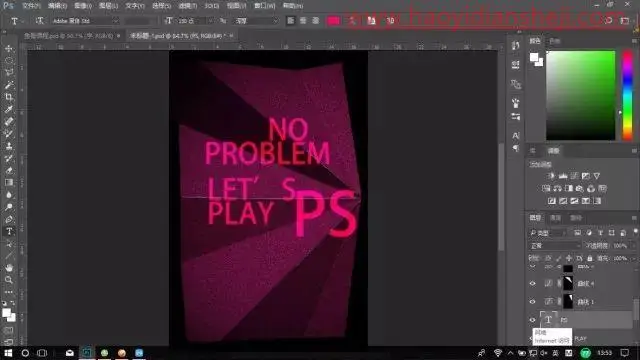Open the File menu
The width and height of the screenshot is (640, 360).
[x=31, y=6]
